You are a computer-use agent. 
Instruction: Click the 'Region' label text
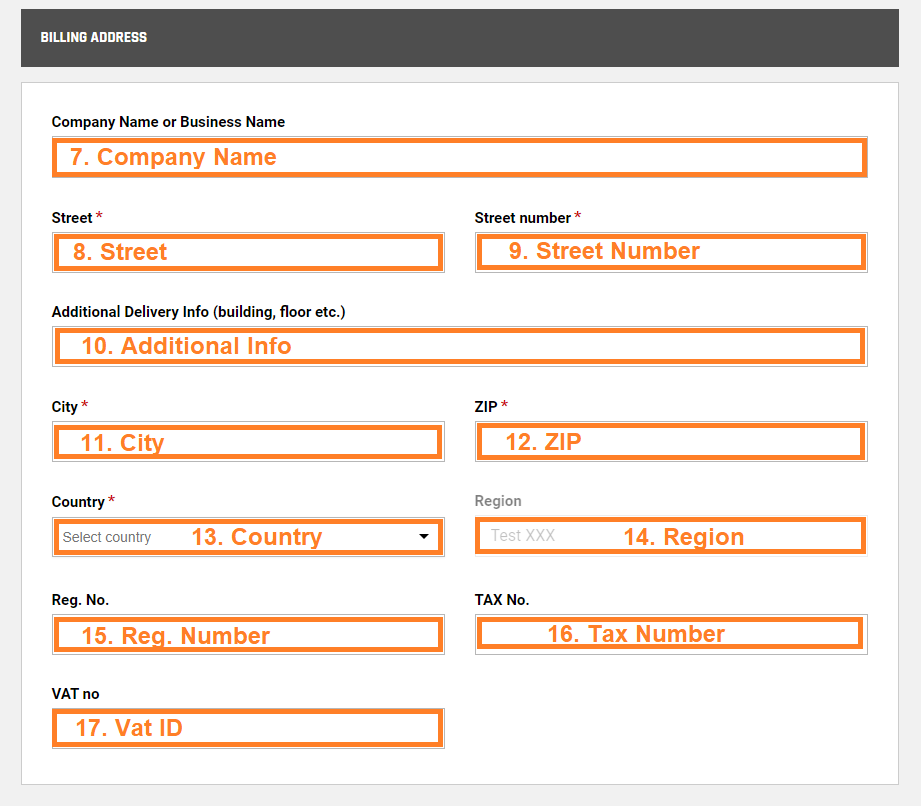click(x=498, y=501)
